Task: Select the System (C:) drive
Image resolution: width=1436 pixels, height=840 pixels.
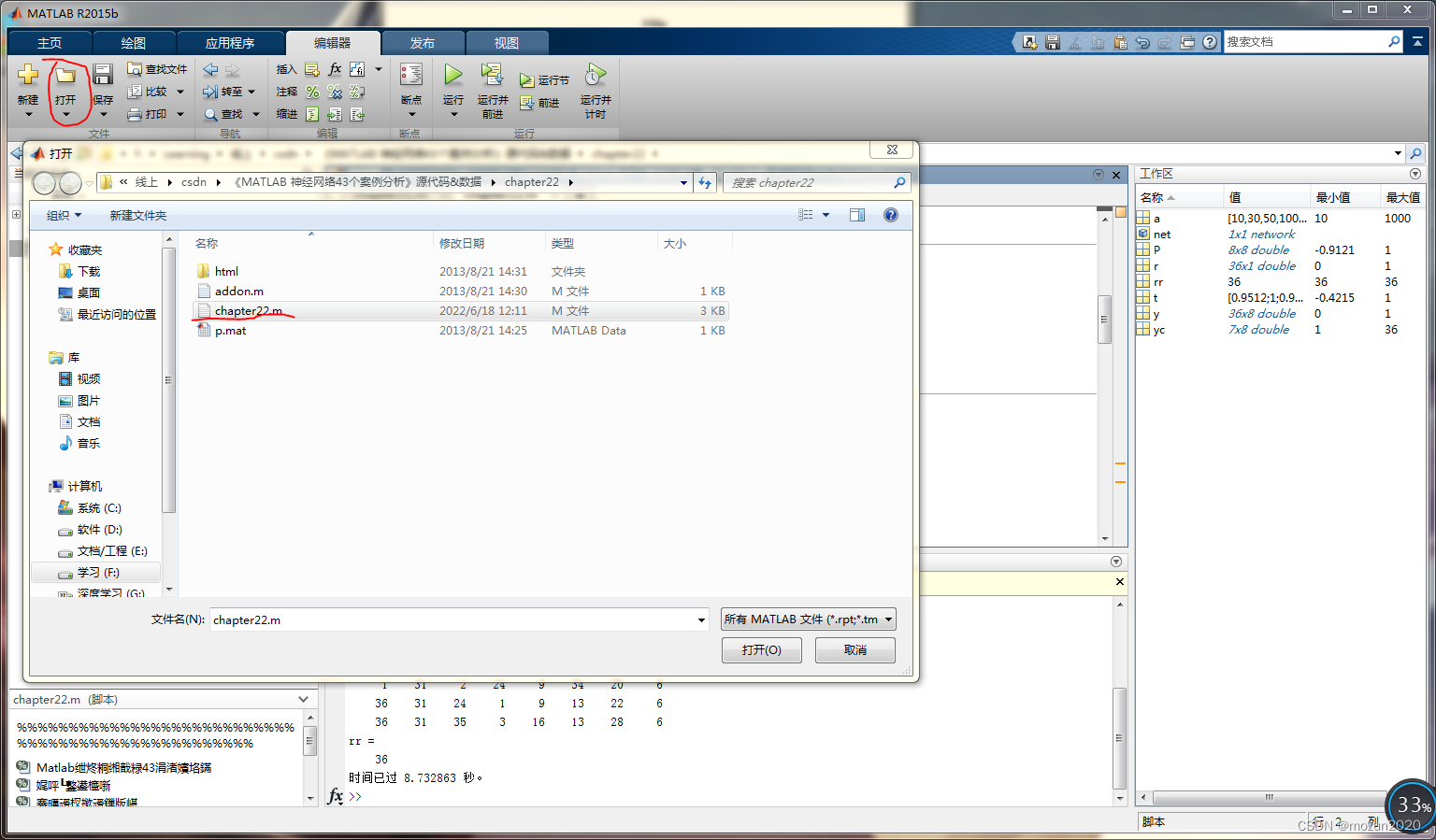Action: tap(99, 508)
